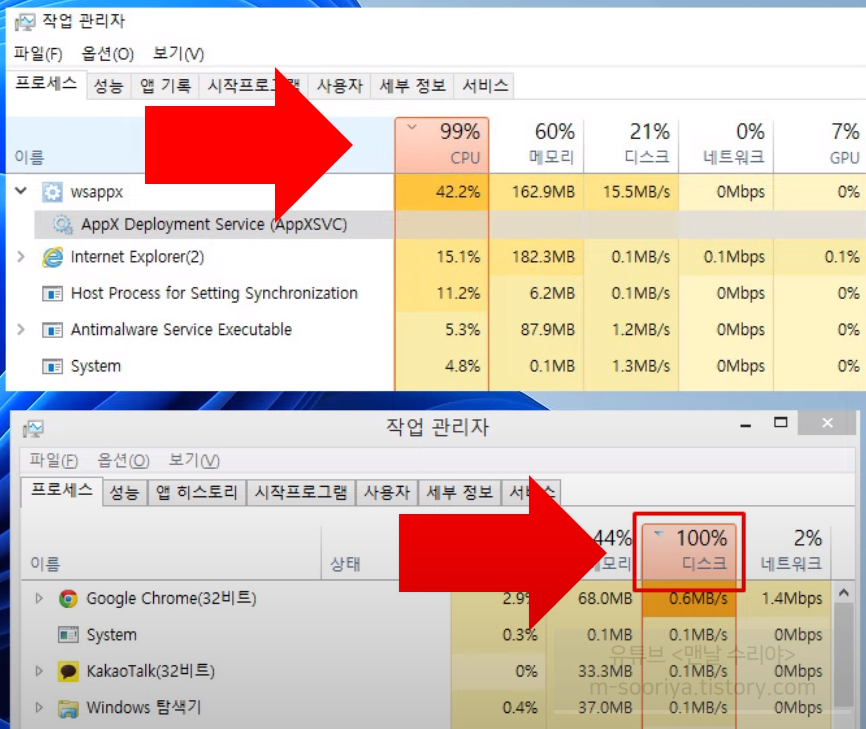Image resolution: width=866 pixels, height=729 pixels.
Task: Switch to 사용자 tab in upper window
Action: click(340, 86)
